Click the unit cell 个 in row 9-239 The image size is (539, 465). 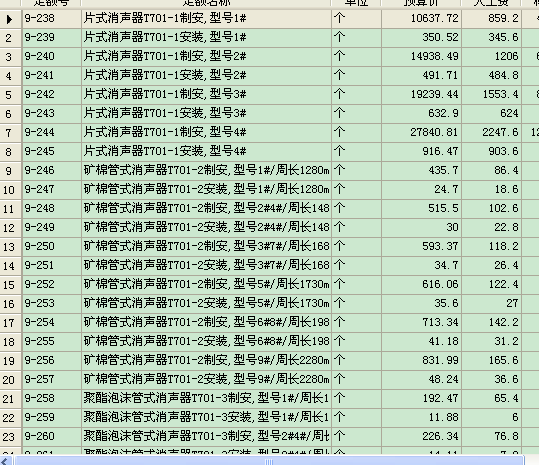[x=356, y=37]
